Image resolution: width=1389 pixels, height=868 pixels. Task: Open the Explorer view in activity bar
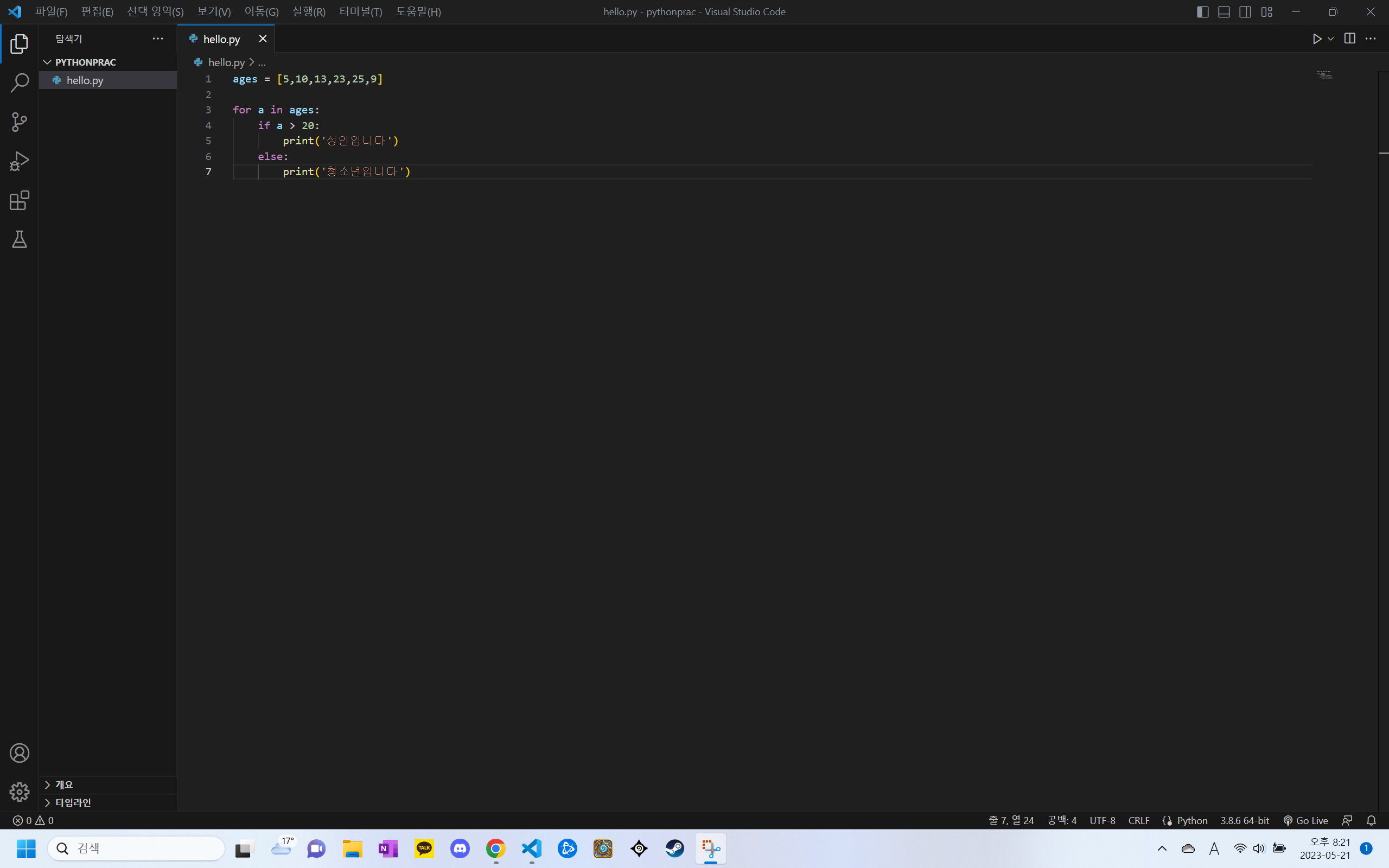20,43
